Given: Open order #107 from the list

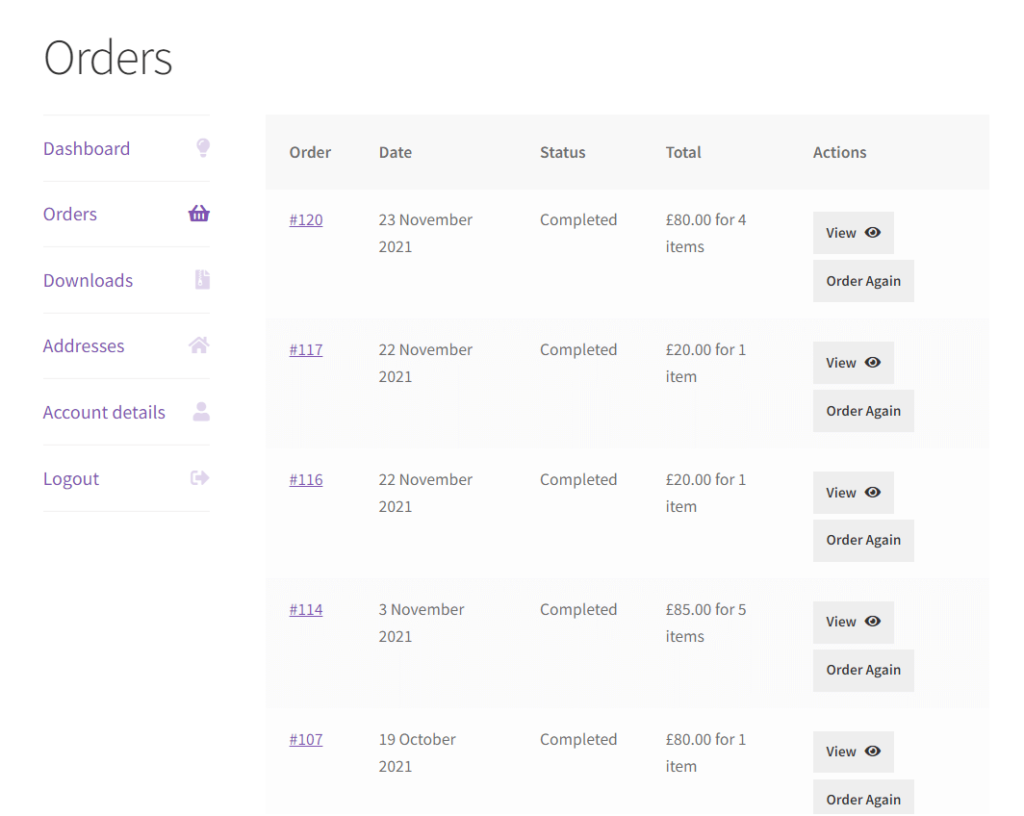Looking at the screenshot, I should [x=306, y=739].
